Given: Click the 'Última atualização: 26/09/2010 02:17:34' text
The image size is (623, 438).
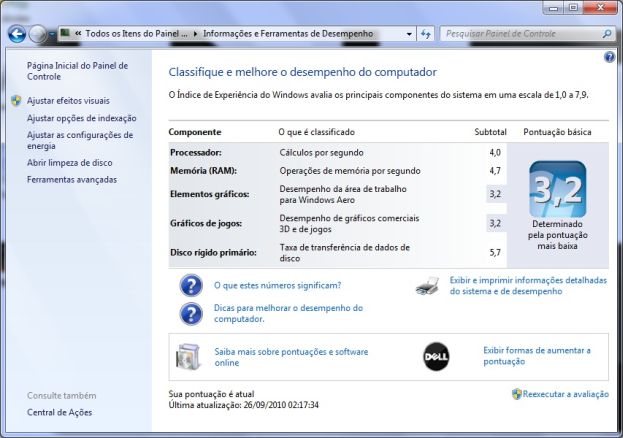Looking at the screenshot, I should click(244, 405).
